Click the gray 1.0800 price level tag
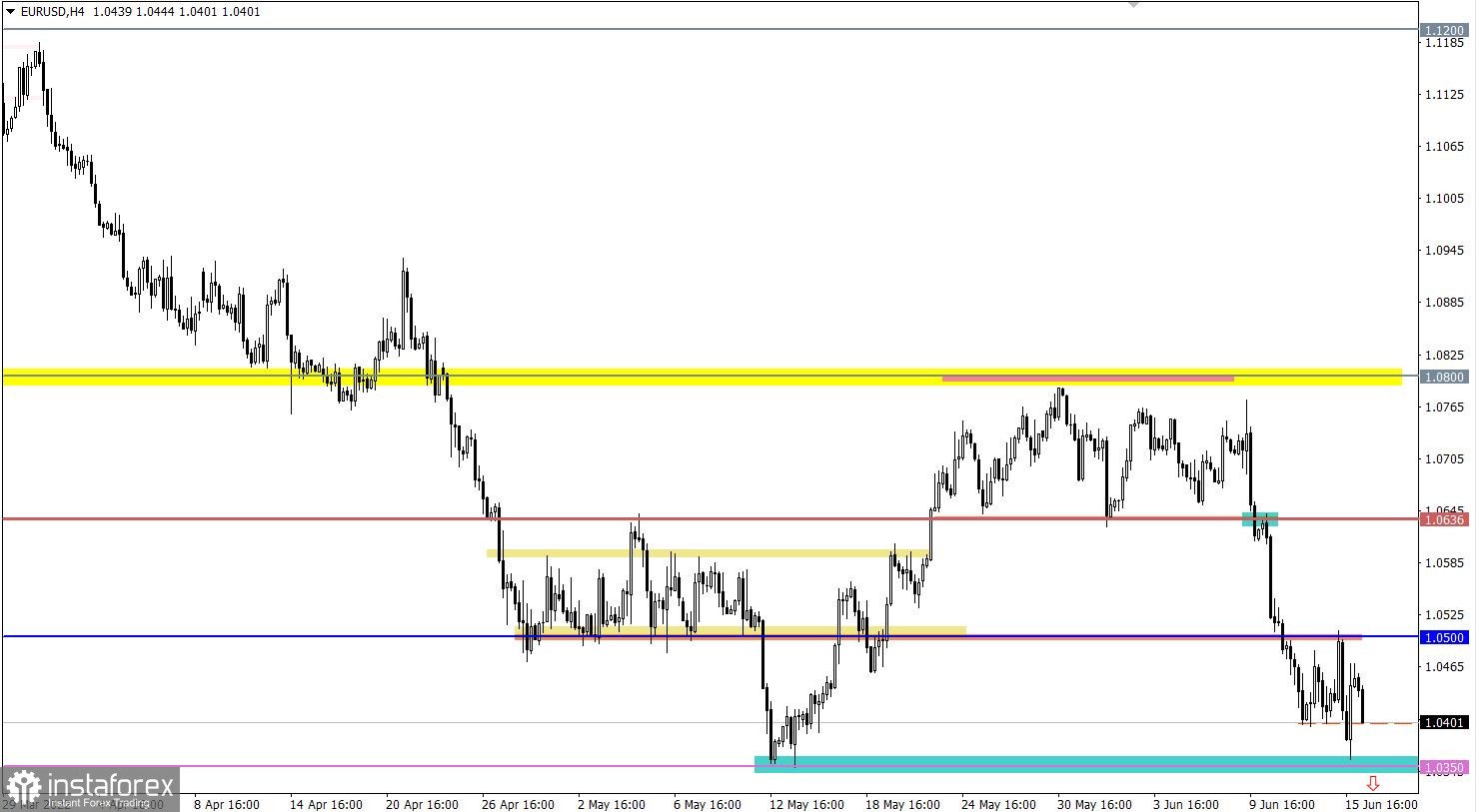The height and width of the screenshot is (812, 1476). coord(1445,377)
